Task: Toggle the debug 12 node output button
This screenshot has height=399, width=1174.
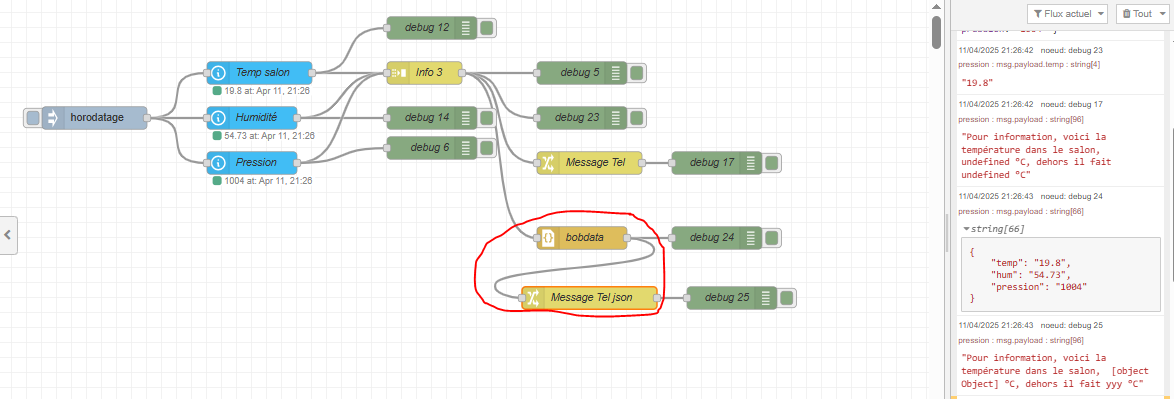Action: [487, 28]
